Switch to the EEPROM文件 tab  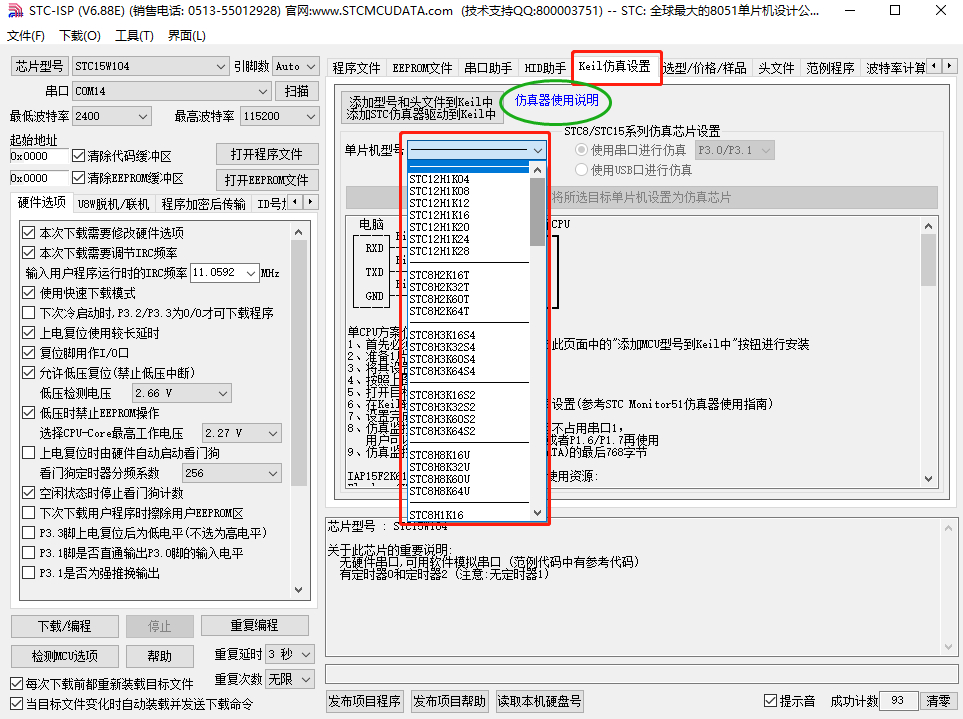tap(423, 68)
